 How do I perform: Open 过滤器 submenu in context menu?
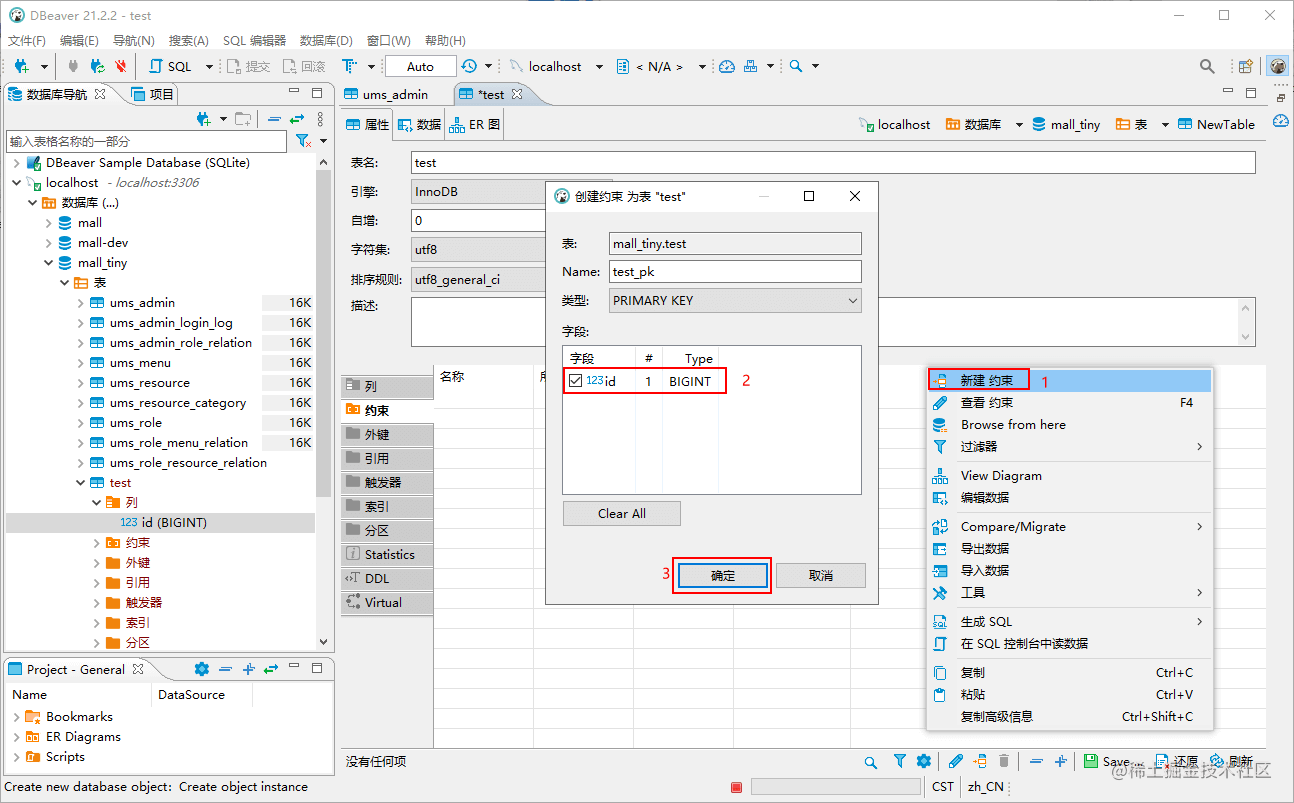click(1070, 446)
